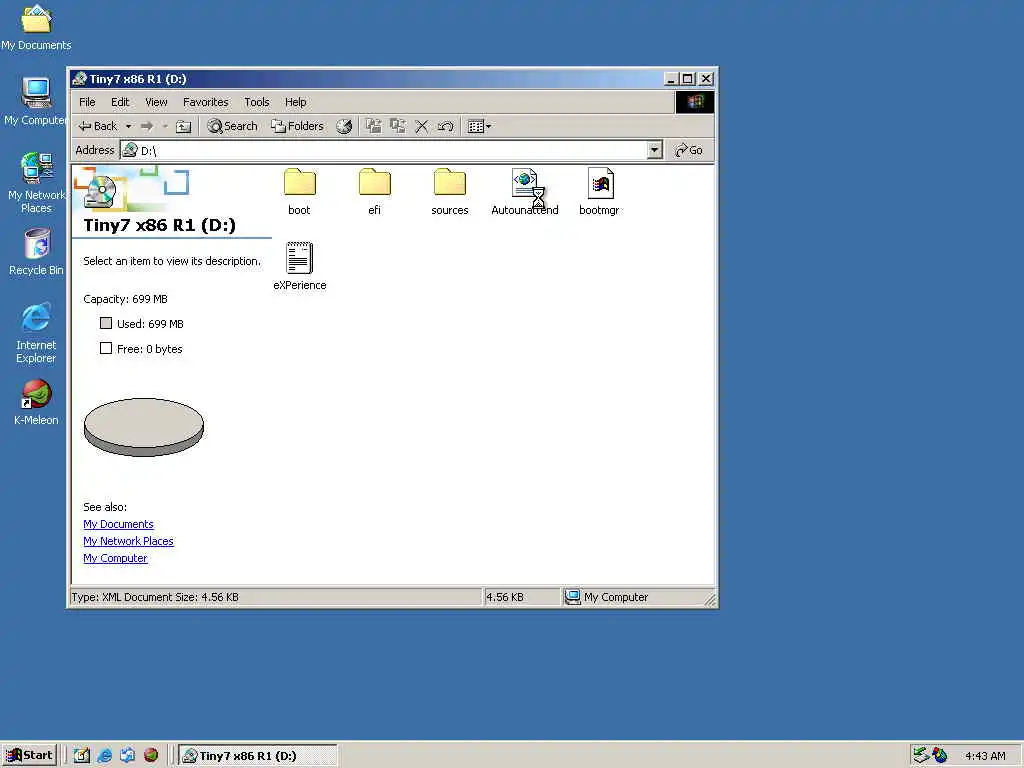
Task: Click the Windows logo throbber
Action: pyautogui.click(x=694, y=102)
